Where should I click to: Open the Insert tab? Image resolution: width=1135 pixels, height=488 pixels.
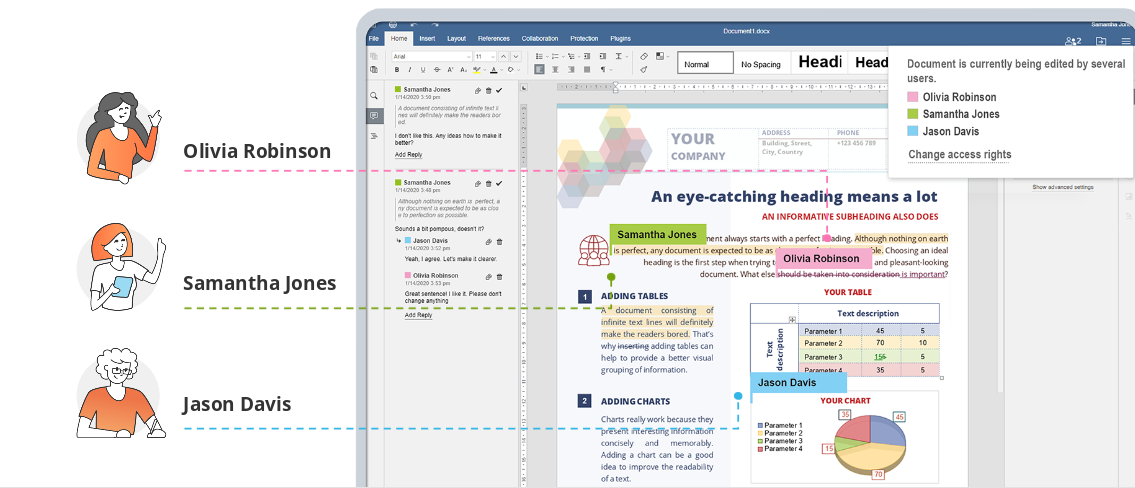click(x=427, y=38)
